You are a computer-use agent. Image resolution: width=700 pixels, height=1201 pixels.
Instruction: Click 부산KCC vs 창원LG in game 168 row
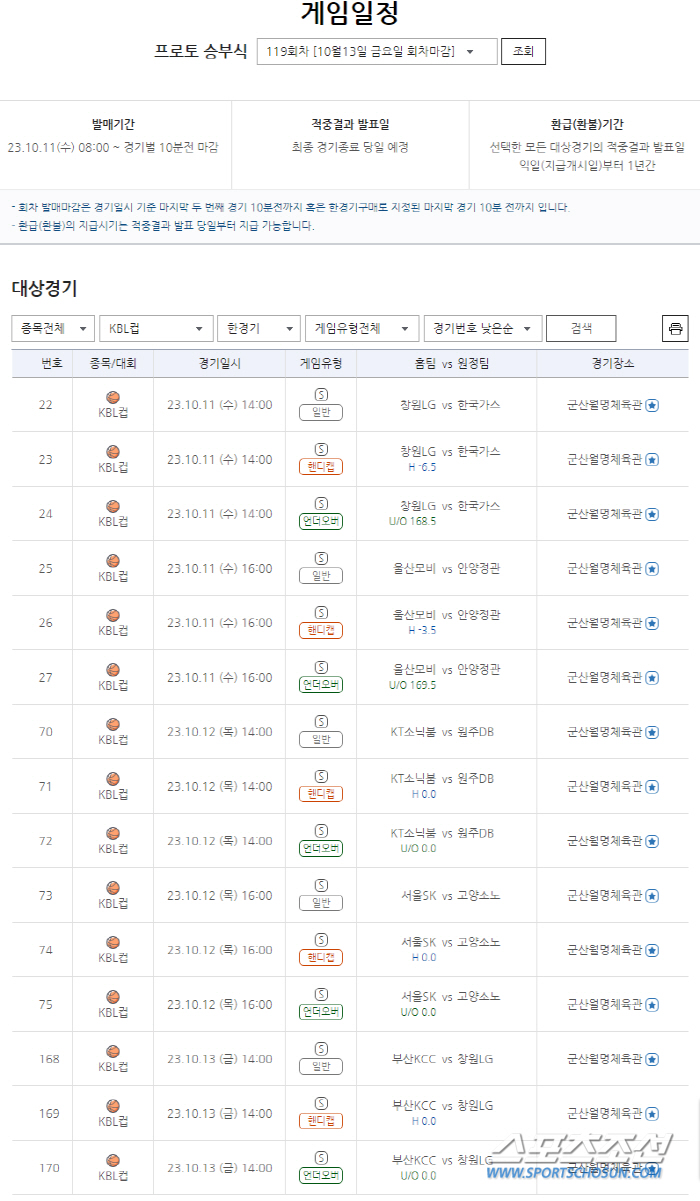coord(443,1059)
